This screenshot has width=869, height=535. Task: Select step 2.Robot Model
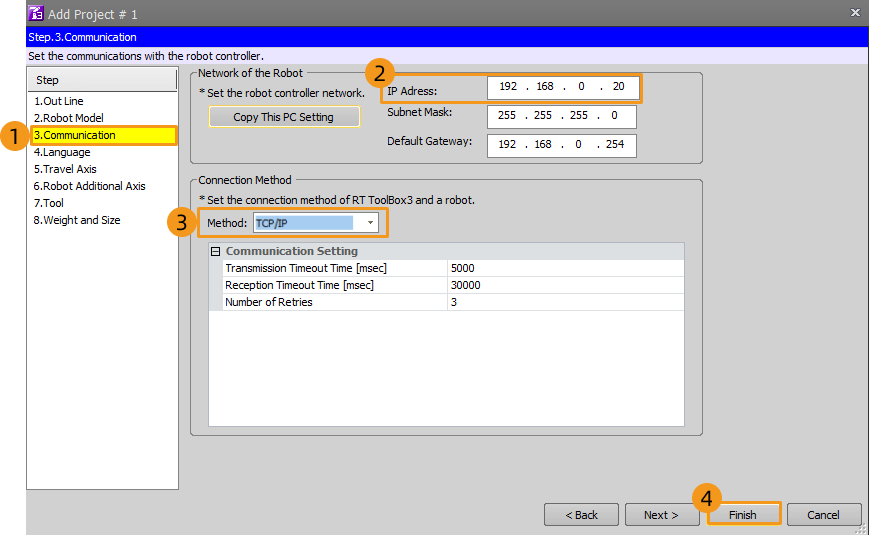pyautogui.click(x=69, y=118)
